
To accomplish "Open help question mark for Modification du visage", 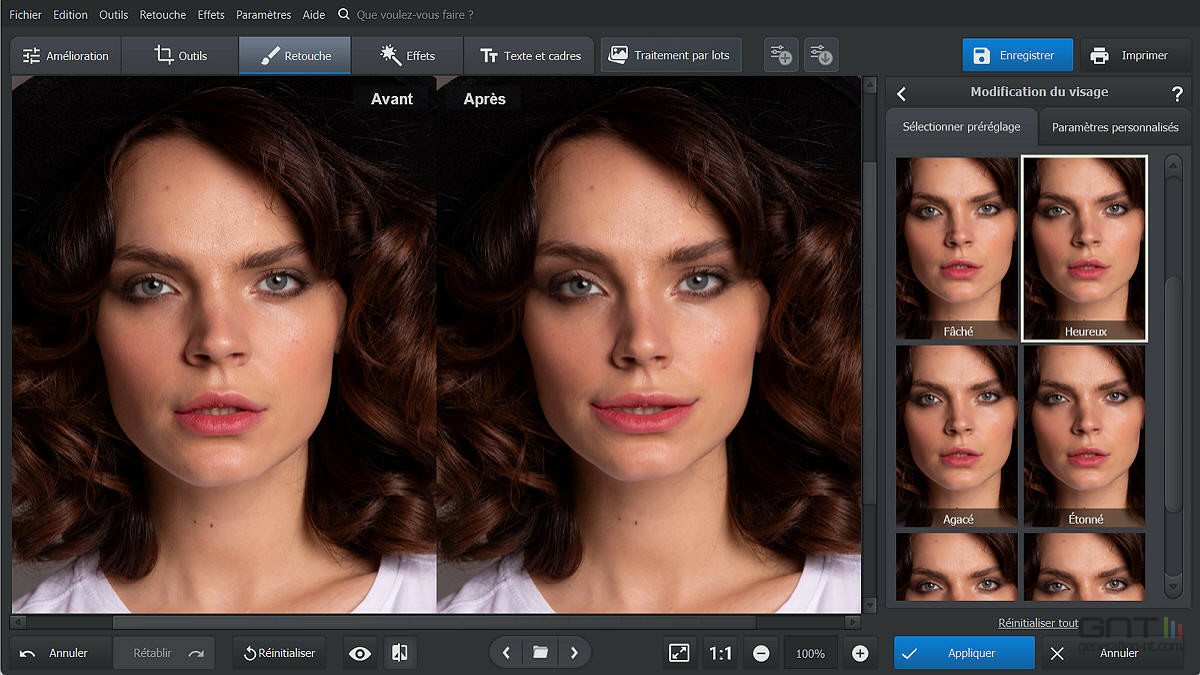I will tap(1177, 93).
